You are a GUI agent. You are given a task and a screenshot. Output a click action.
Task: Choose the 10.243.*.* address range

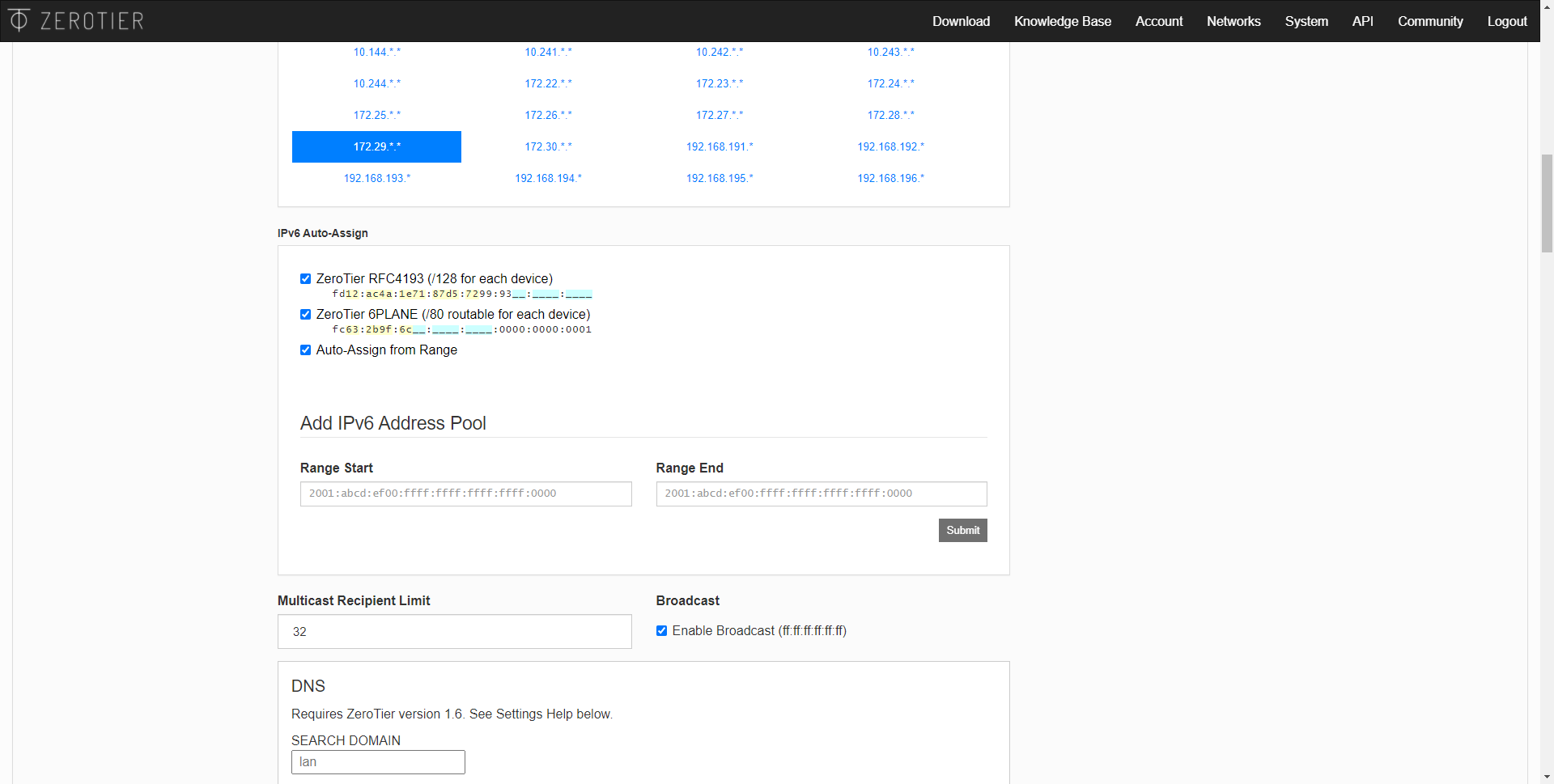point(890,52)
